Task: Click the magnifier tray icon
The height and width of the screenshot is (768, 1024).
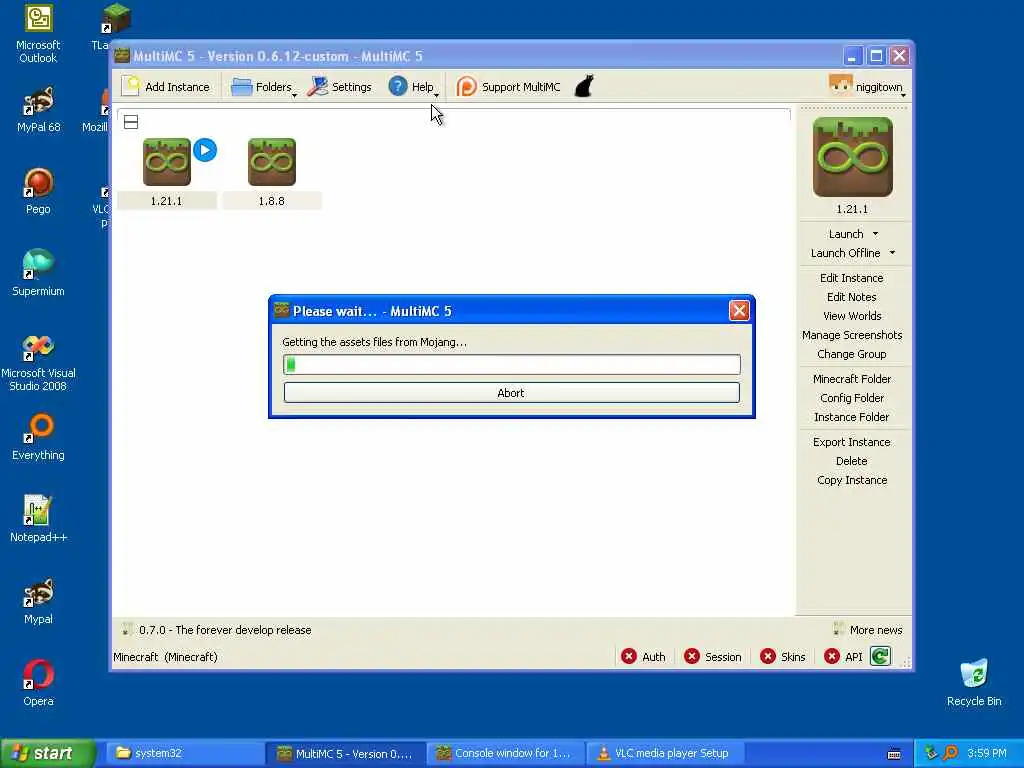Action: point(950,753)
